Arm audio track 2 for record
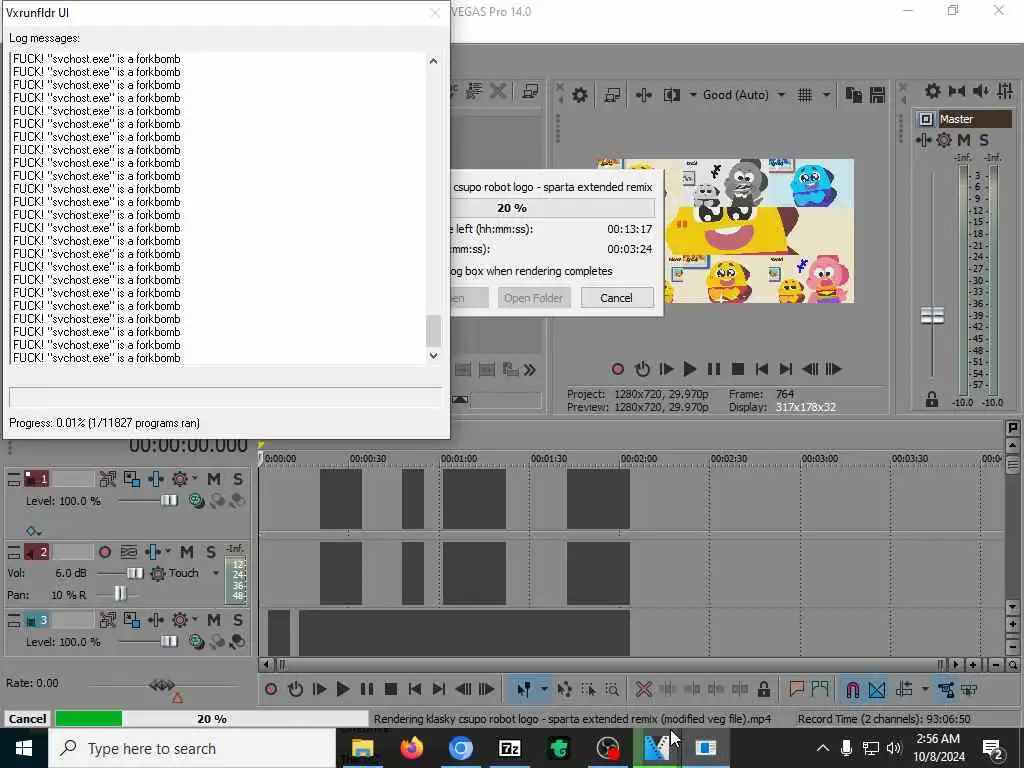1024x768 pixels. point(104,552)
